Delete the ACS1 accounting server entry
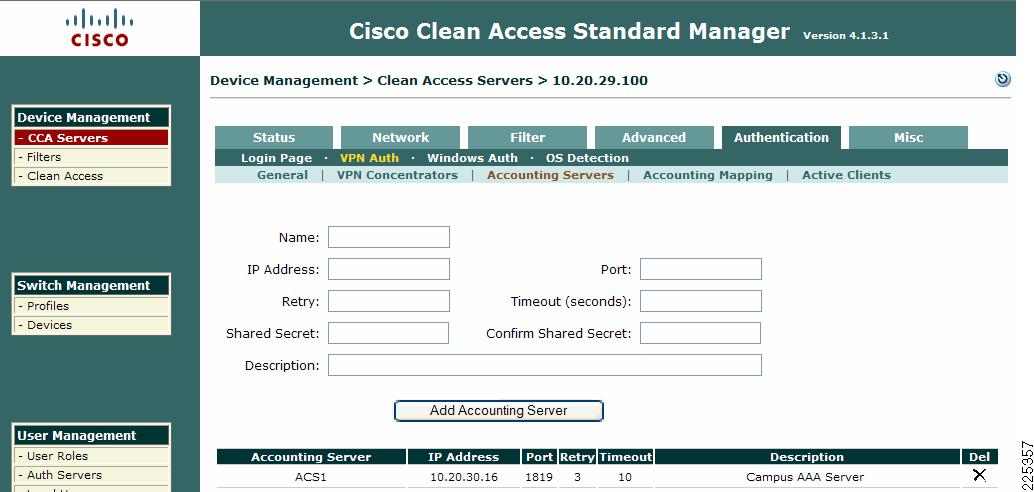1034x492 pixels. [979, 476]
